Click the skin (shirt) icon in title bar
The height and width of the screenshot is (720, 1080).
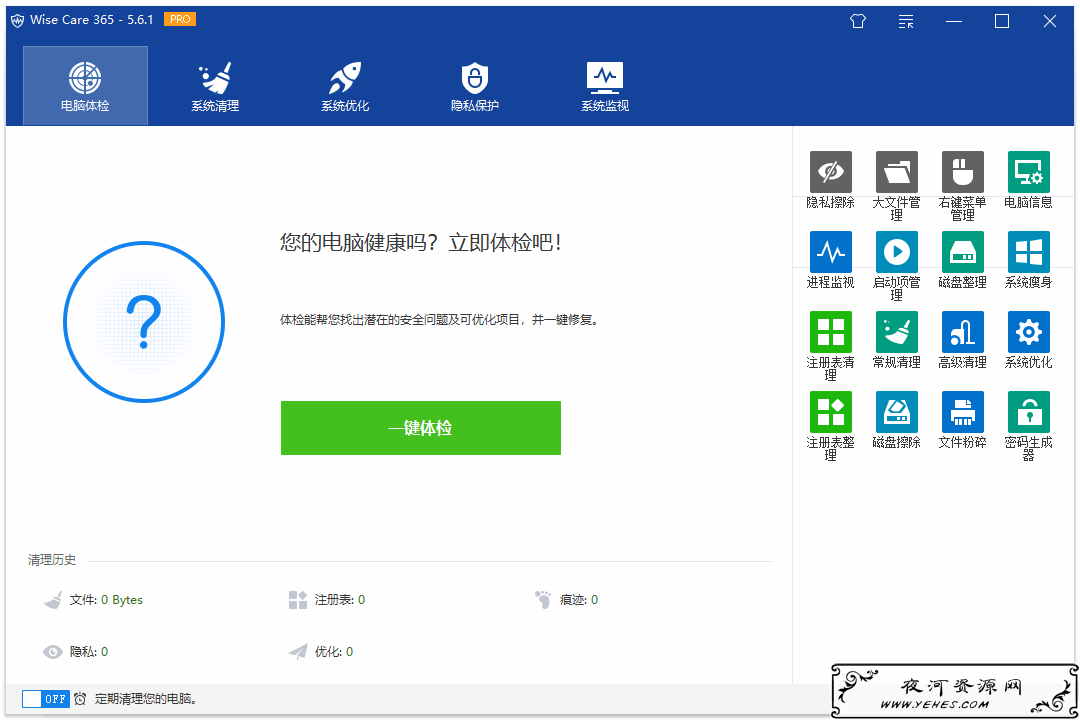pyautogui.click(x=858, y=21)
